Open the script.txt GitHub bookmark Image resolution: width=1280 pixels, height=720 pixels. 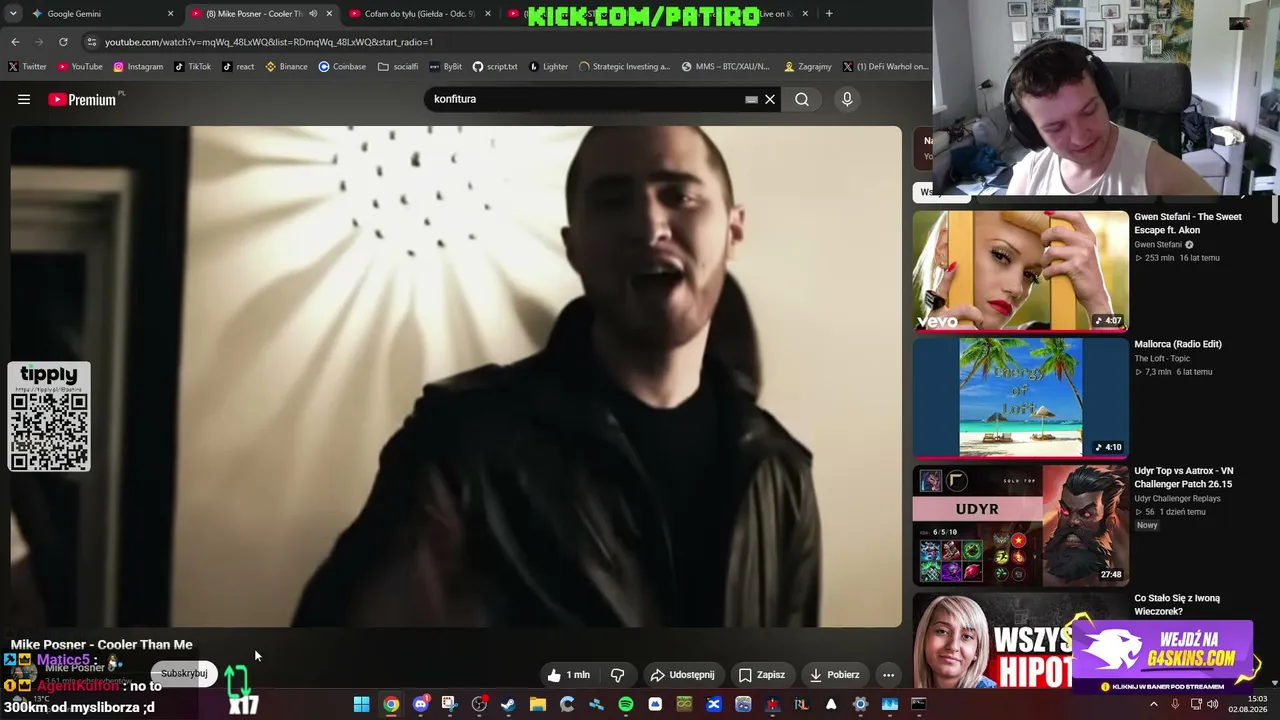pyautogui.click(x=495, y=67)
